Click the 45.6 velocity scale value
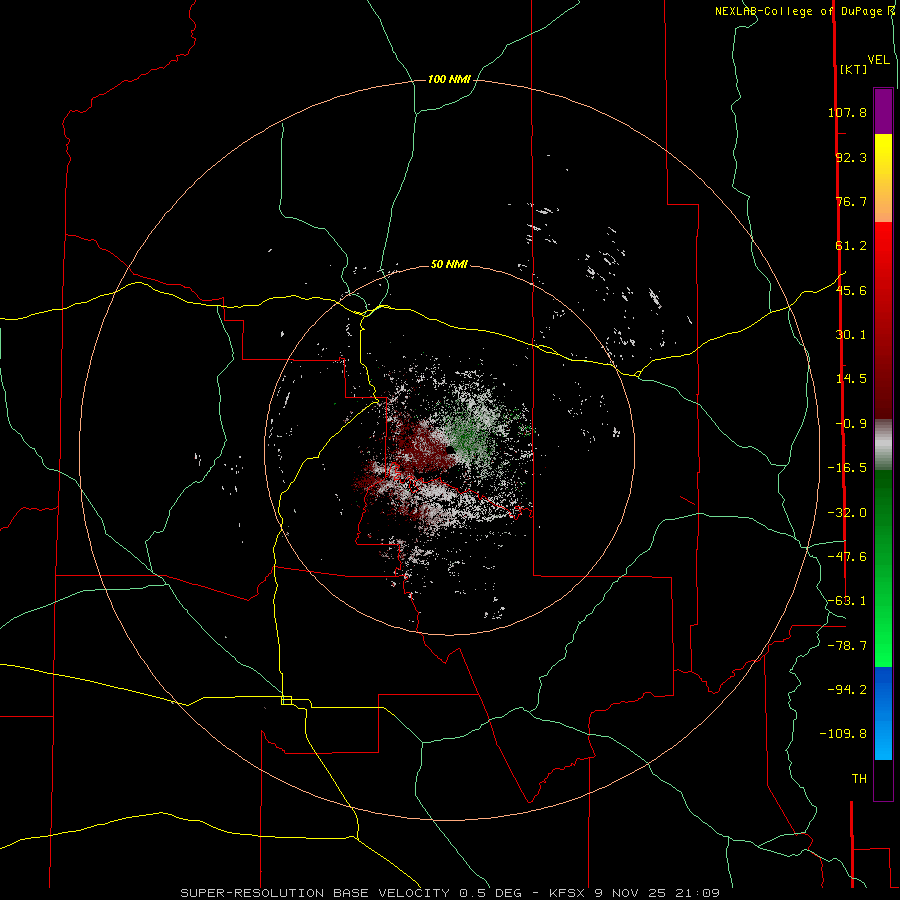The image size is (900, 900). (x=851, y=290)
